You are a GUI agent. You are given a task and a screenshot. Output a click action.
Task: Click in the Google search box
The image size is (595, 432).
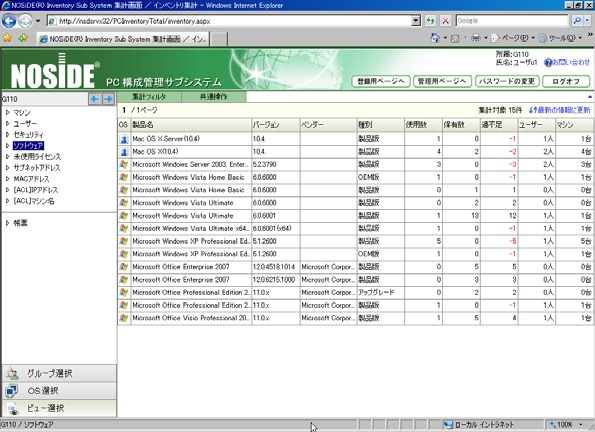[x=512, y=21]
